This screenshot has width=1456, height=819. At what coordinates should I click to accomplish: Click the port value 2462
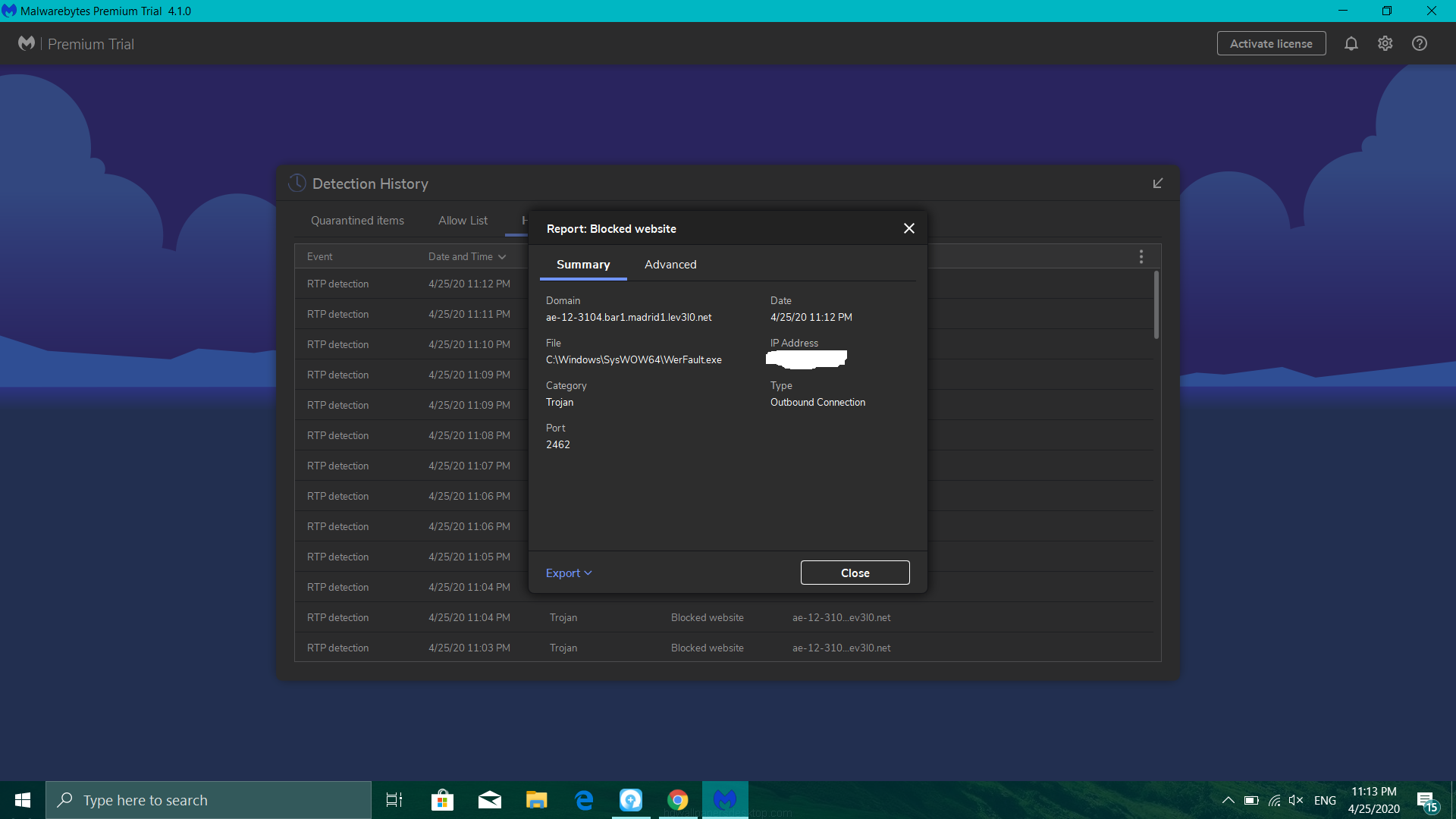(x=557, y=444)
